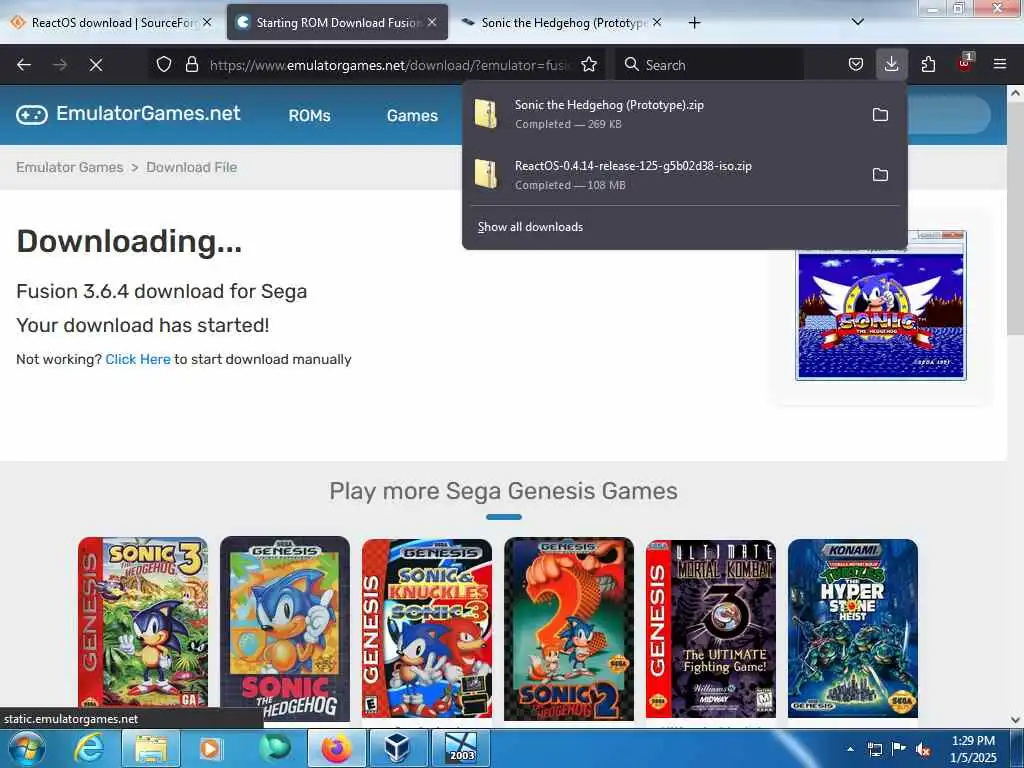The height and width of the screenshot is (768, 1024).
Task: Open Ultimate Mortal Kombat 3 cover
Action: [711, 628]
